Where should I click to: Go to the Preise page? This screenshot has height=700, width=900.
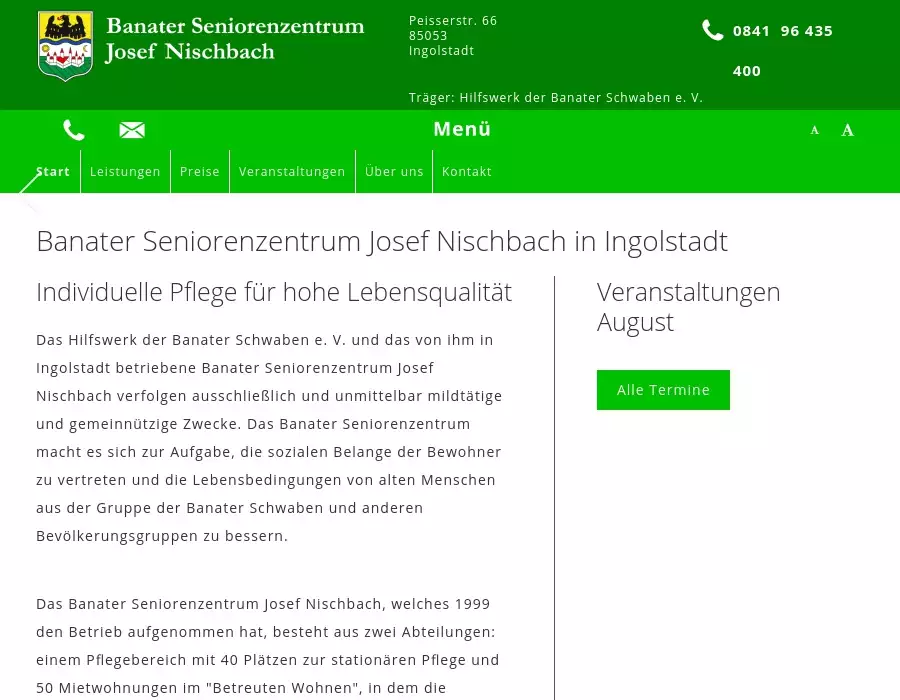tap(199, 171)
